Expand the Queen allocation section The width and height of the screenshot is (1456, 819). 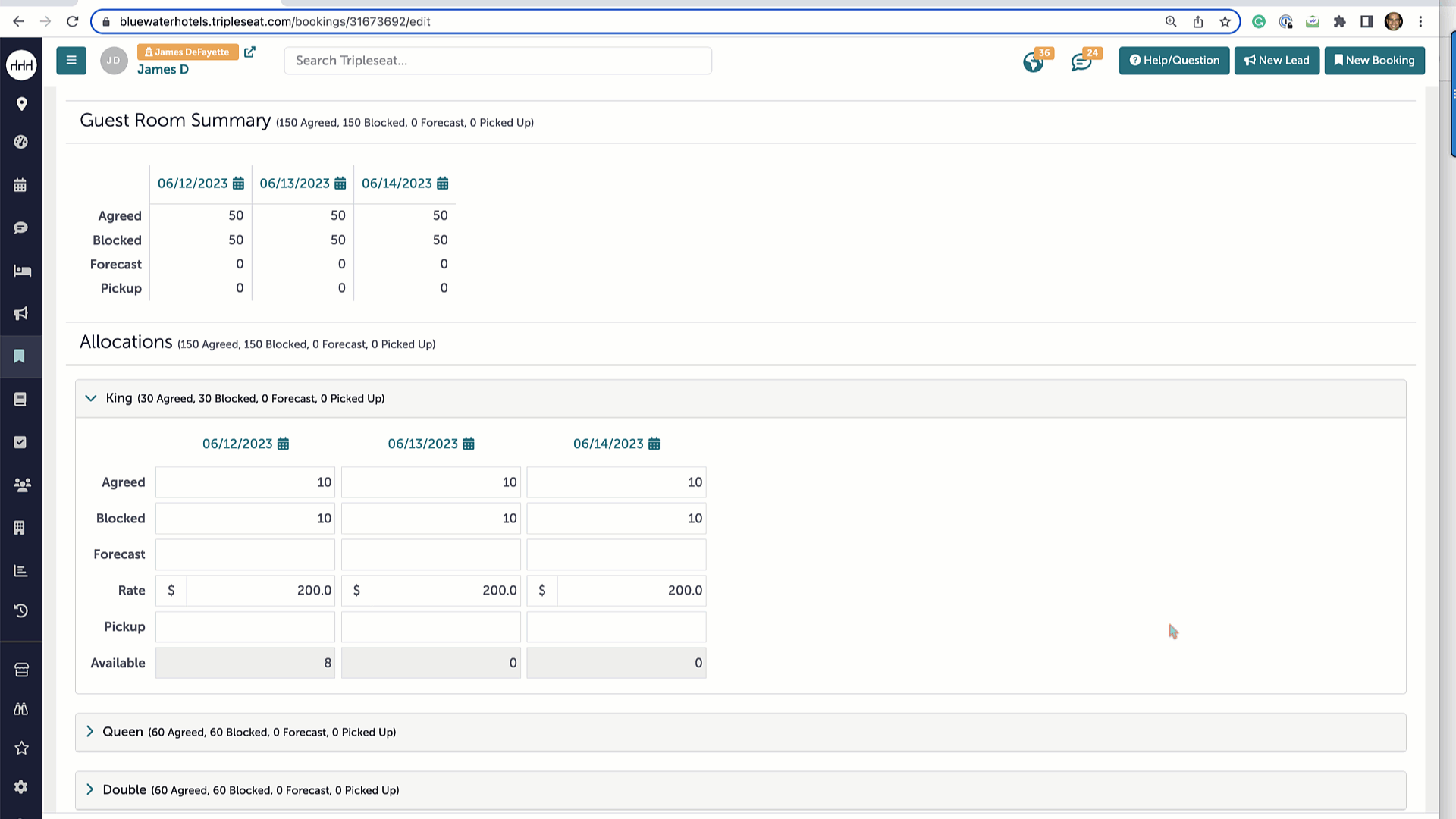point(90,732)
